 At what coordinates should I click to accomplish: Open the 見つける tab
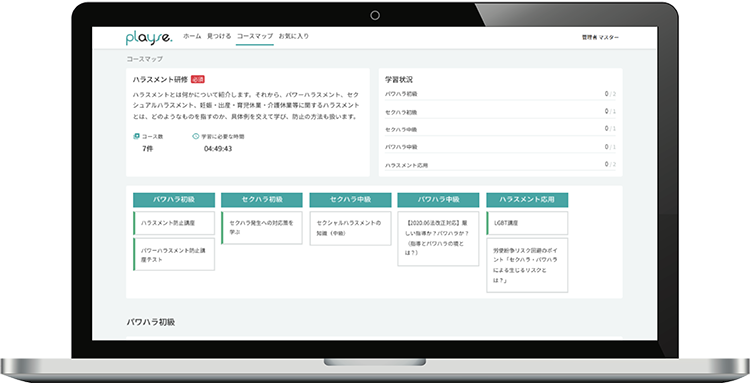[219, 36]
